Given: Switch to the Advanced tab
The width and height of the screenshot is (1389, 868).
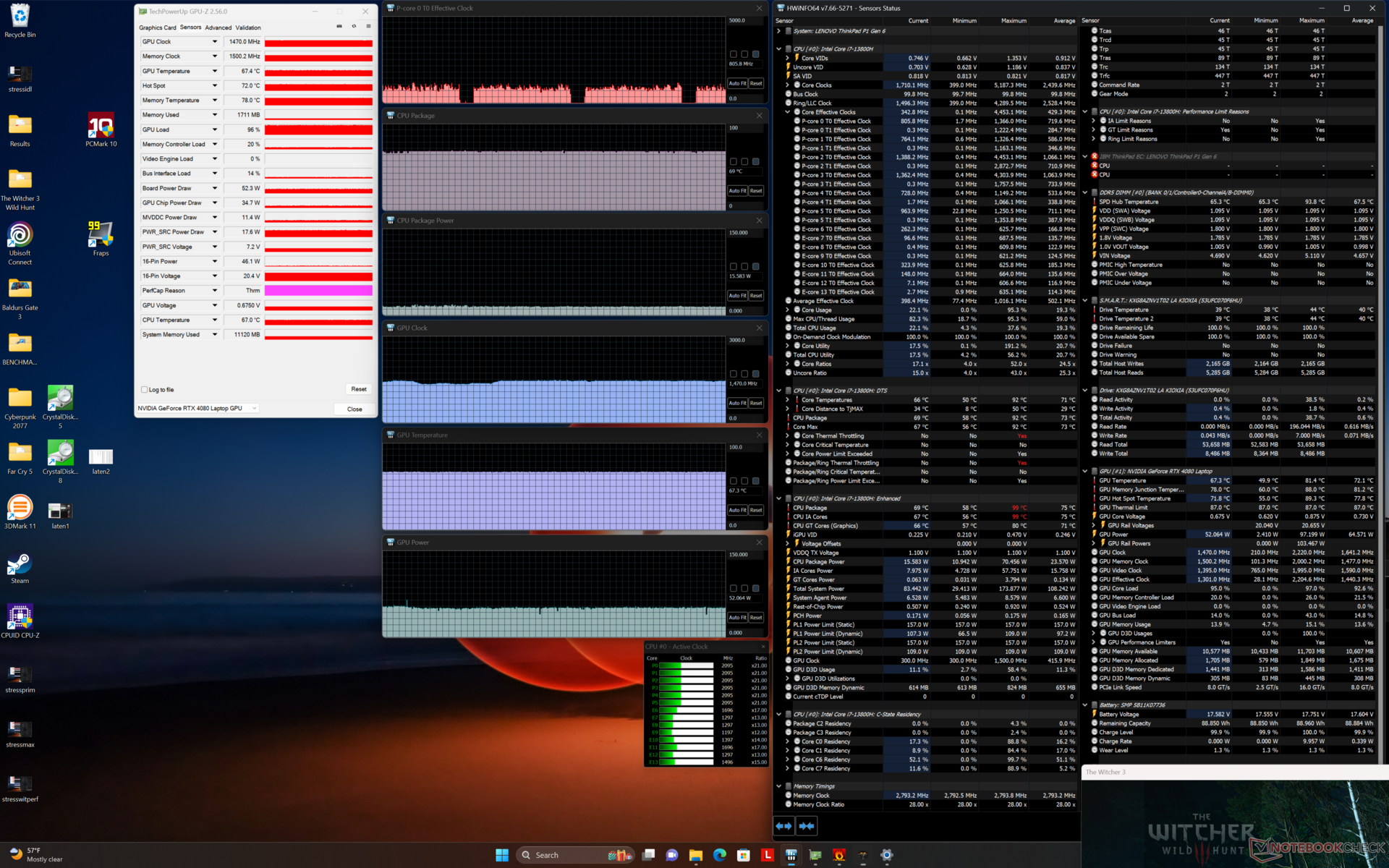Looking at the screenshot, I should [218, 27].
